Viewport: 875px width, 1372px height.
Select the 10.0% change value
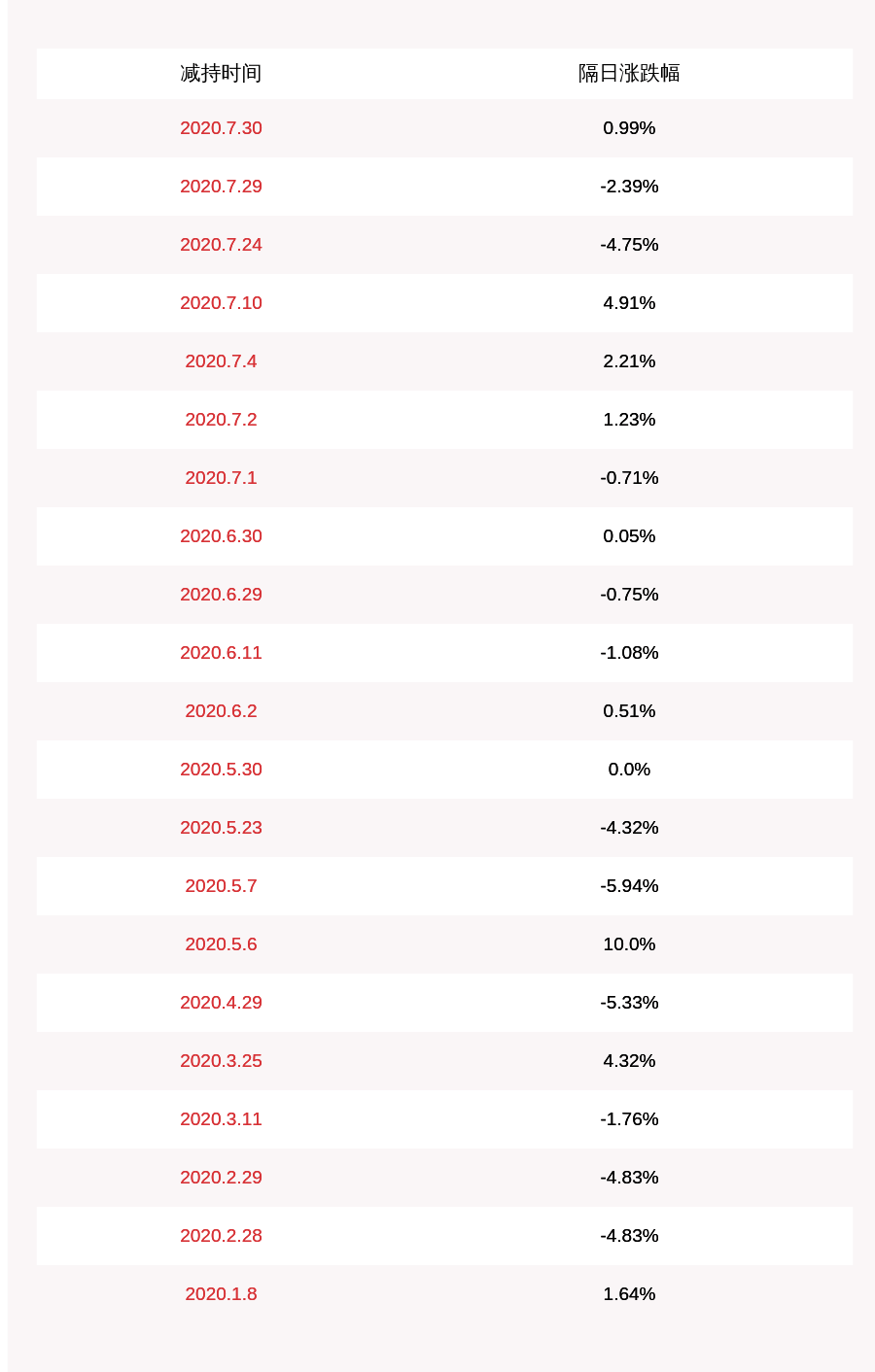[629, 944]
